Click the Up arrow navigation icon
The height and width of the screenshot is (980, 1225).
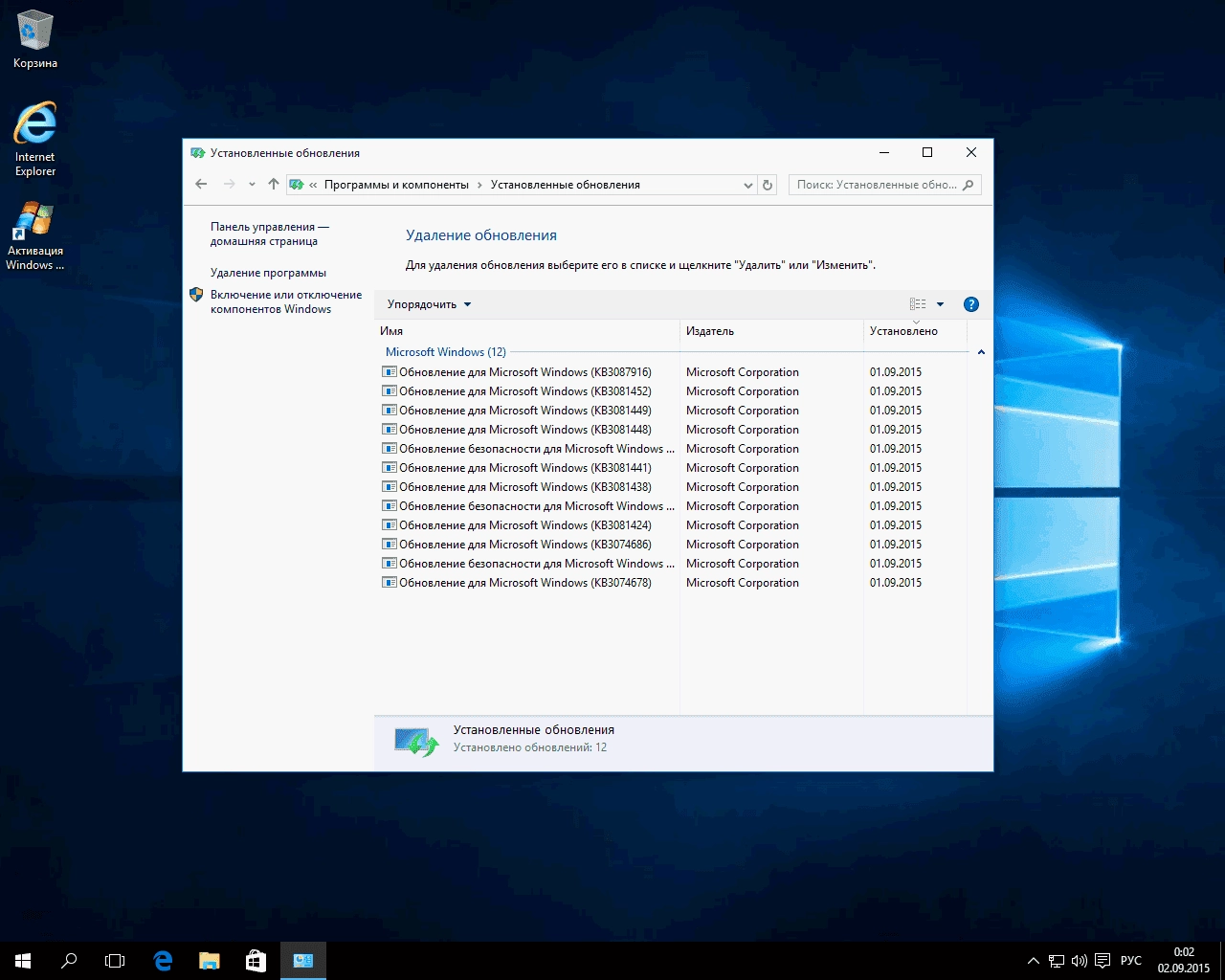click(x=273, y=184)
